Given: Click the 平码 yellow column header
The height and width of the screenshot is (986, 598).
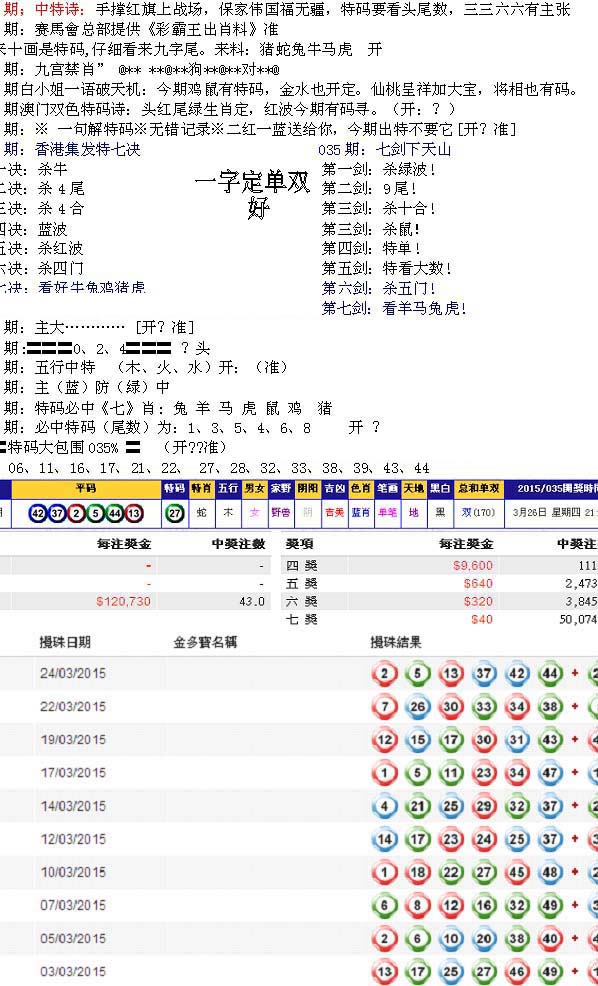Looking at the screenshot, I should pyautogui.click(x=86, y=489).
